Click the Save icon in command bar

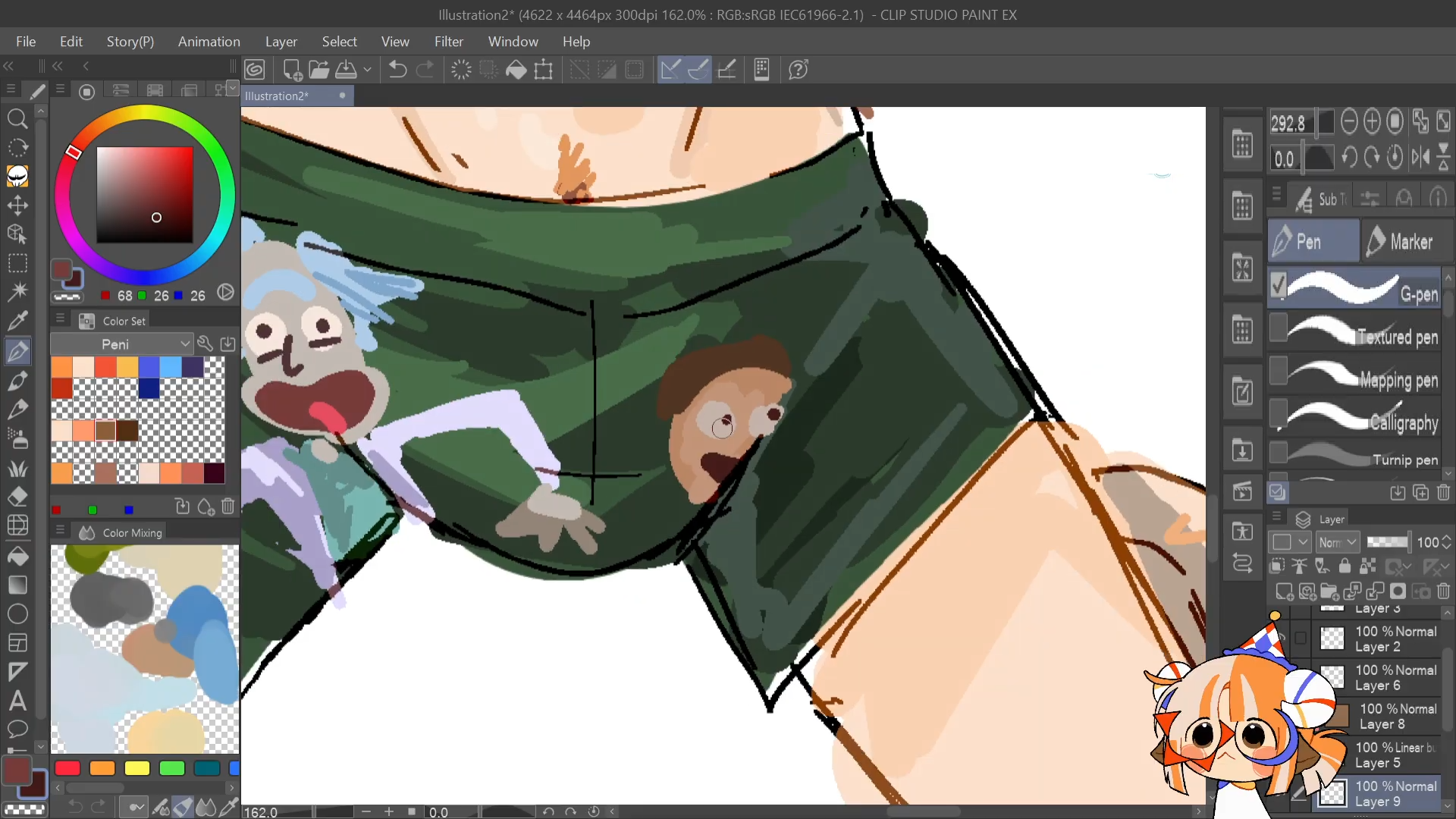(347, 70)
